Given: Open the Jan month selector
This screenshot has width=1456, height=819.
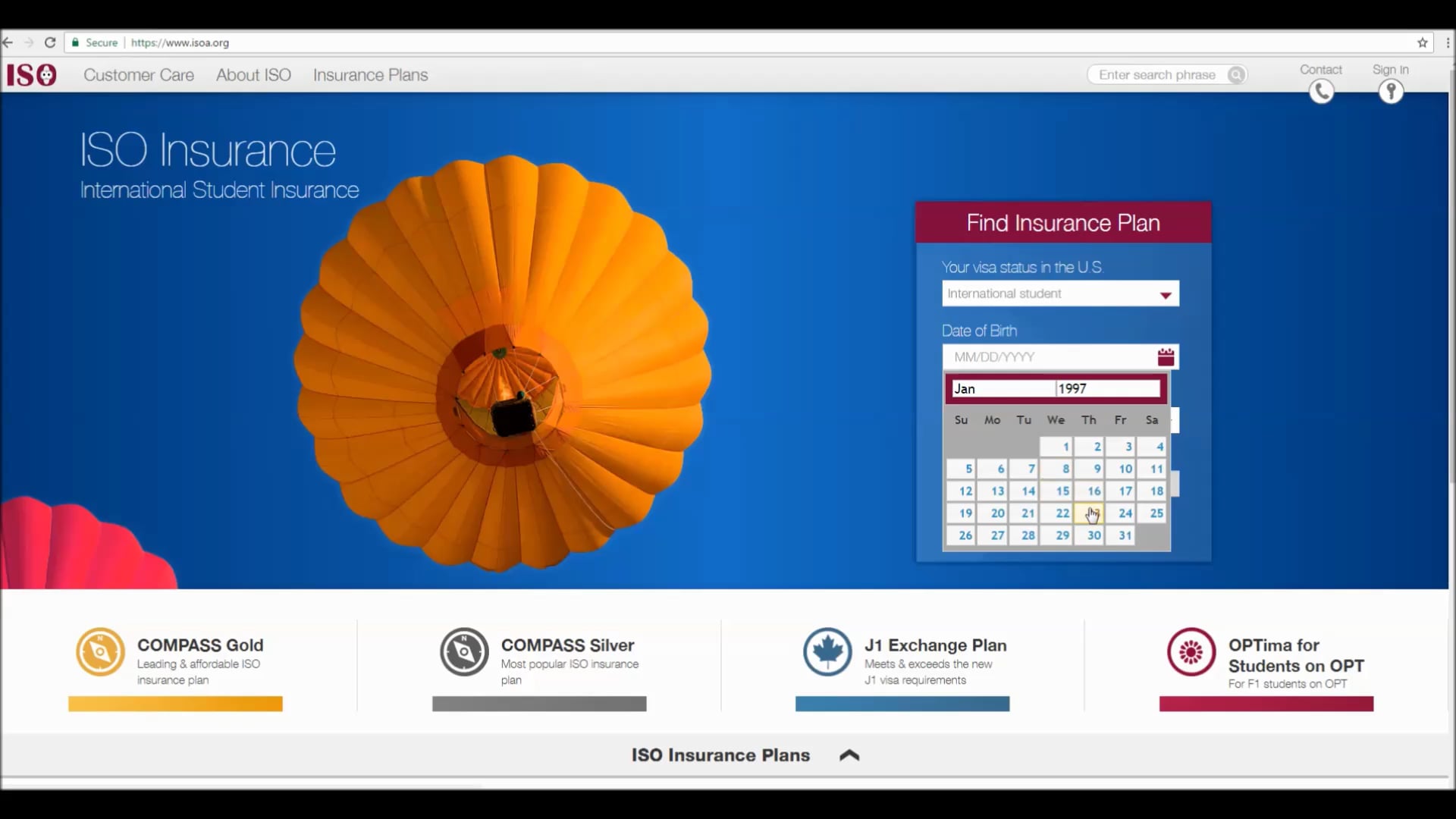Looking at the screenshot, I should click(1003, 389).
